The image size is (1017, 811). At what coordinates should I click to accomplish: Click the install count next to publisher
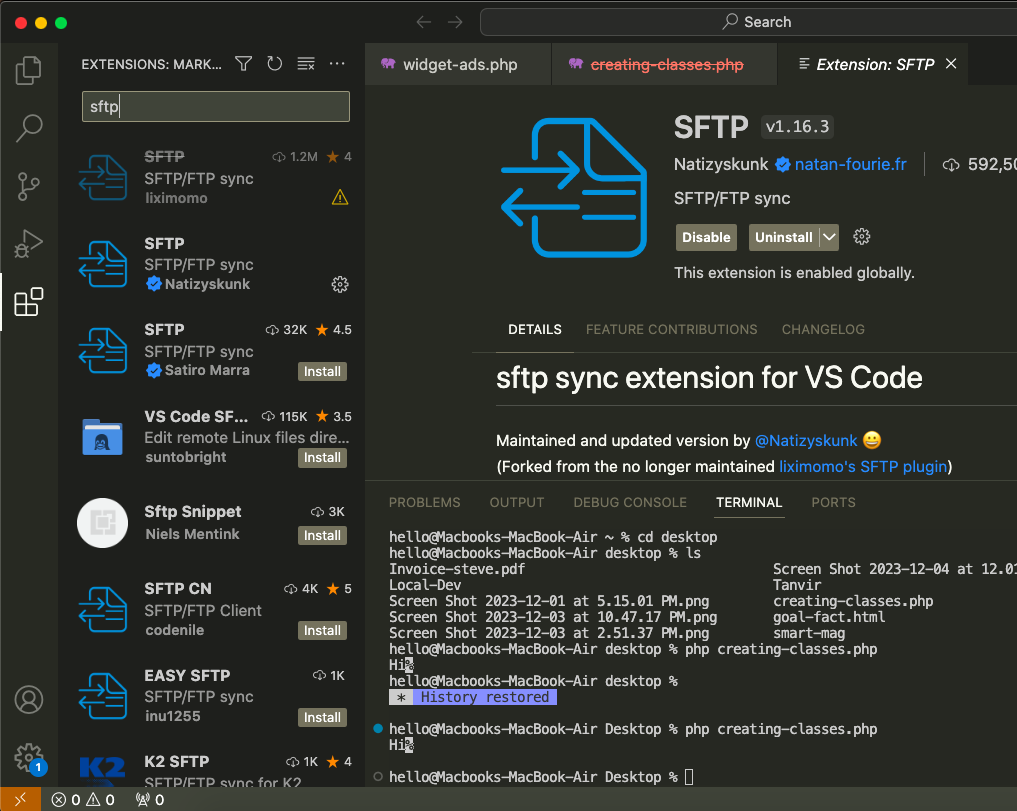point(979,165)
